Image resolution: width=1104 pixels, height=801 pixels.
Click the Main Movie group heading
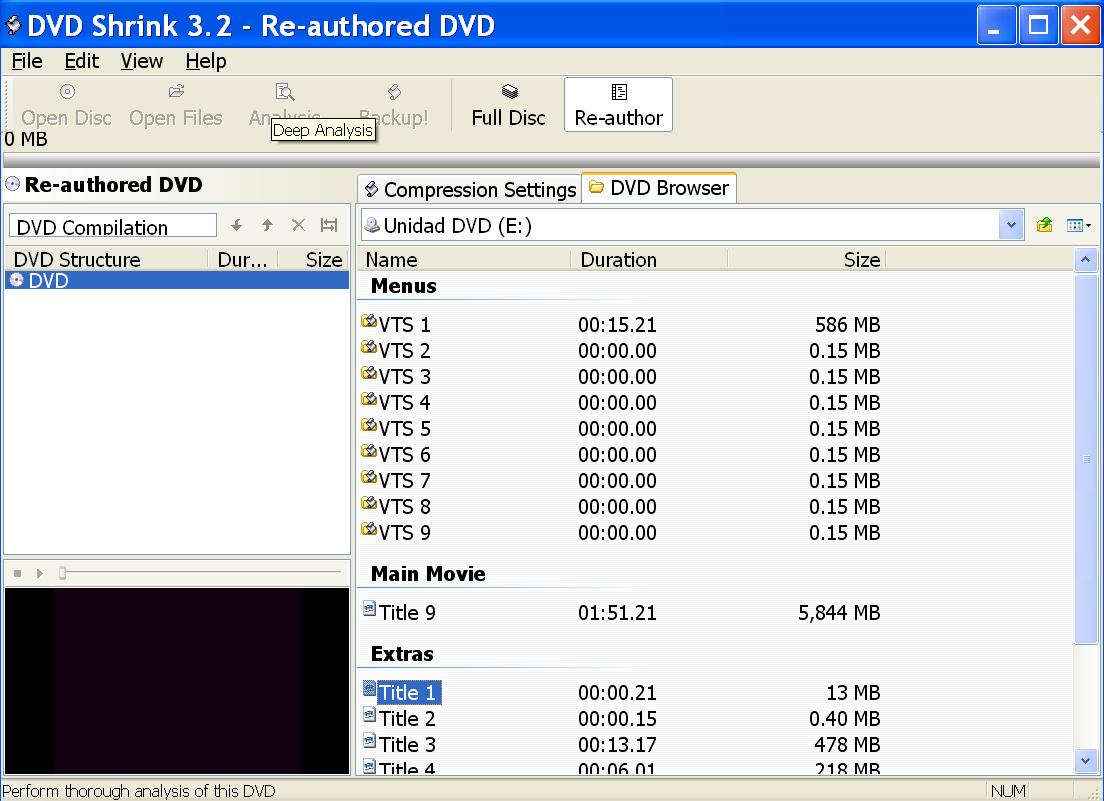pyautogui.click(x=428, y=574)
